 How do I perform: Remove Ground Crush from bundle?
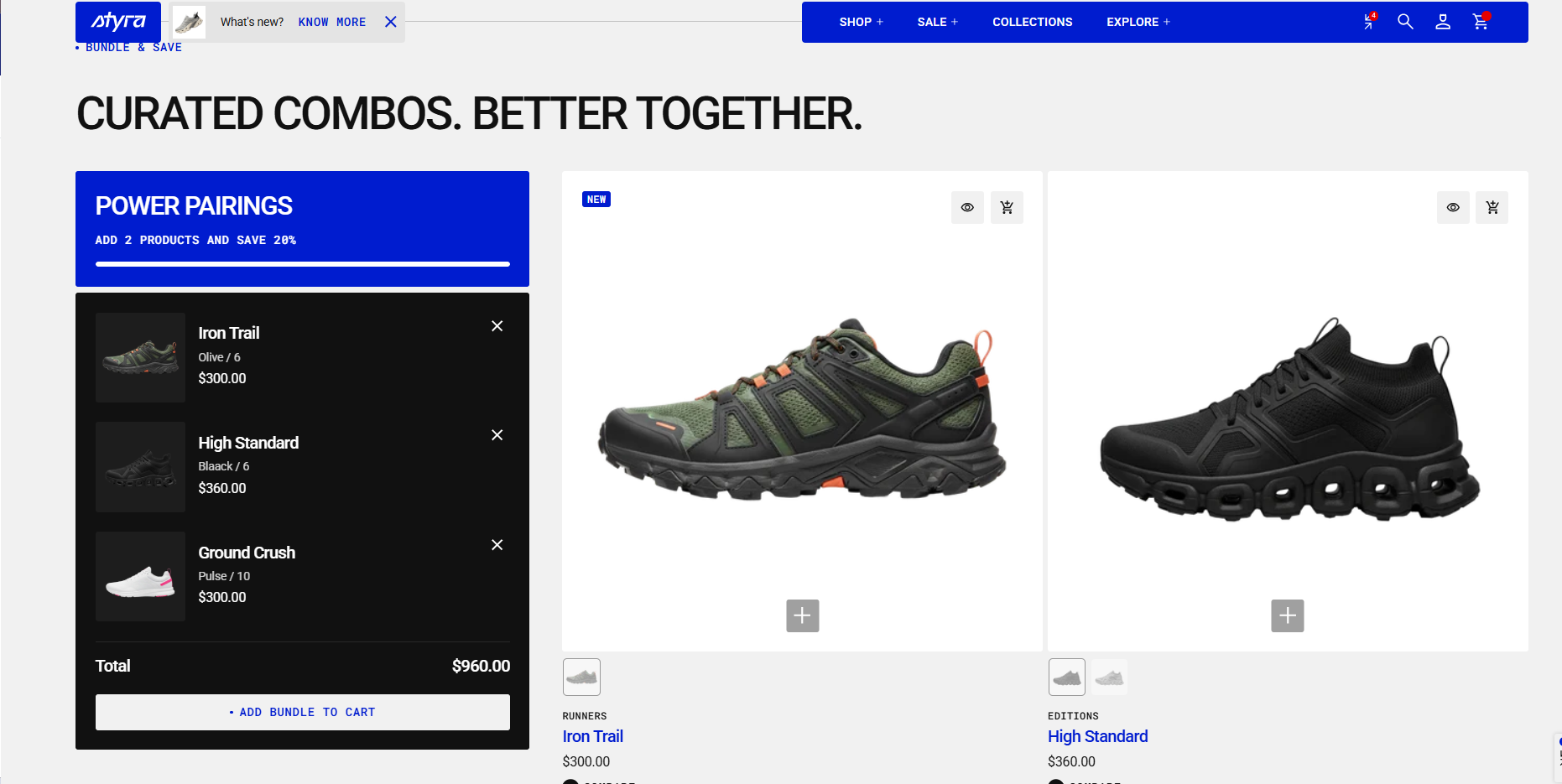497,545
